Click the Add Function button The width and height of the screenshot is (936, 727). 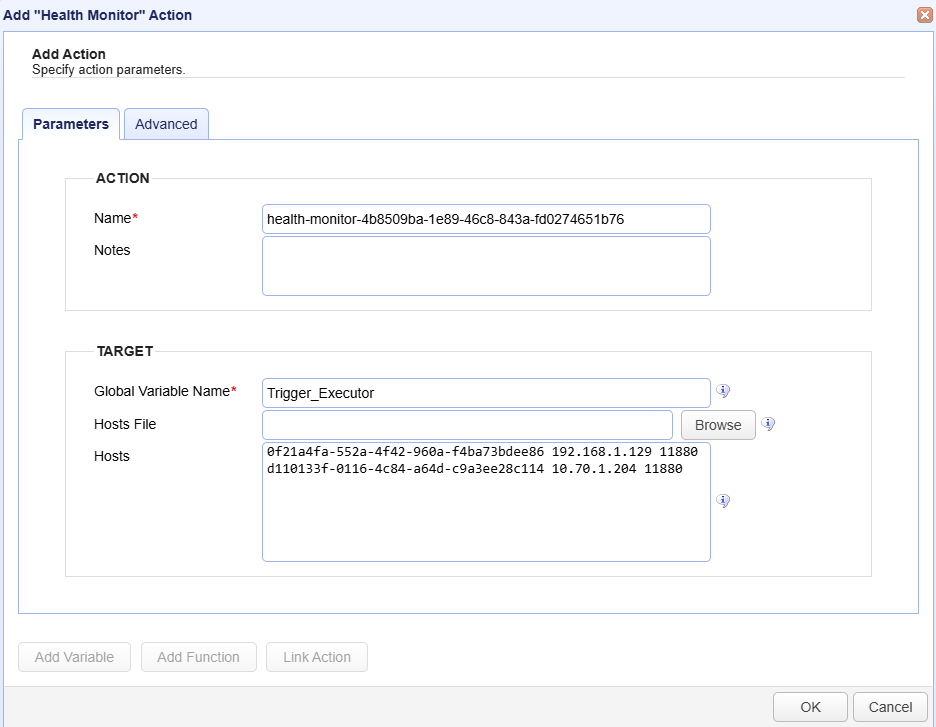[198, 657]
